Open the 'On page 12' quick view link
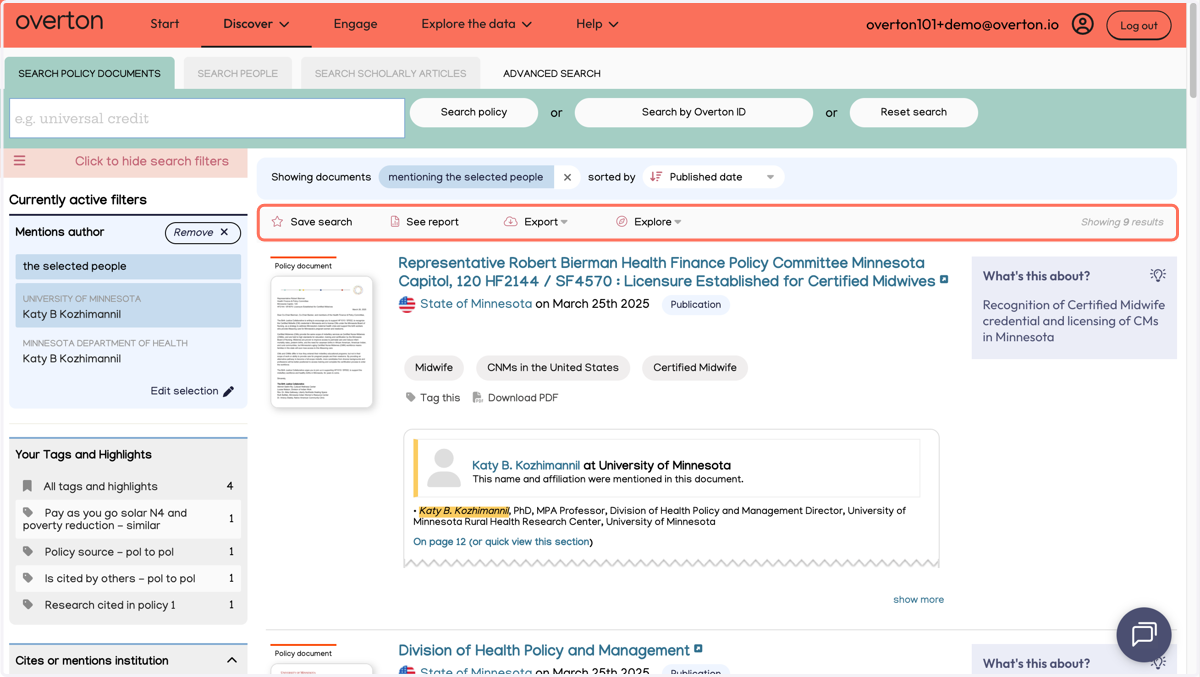1200x677 pixels. [502, 541]
